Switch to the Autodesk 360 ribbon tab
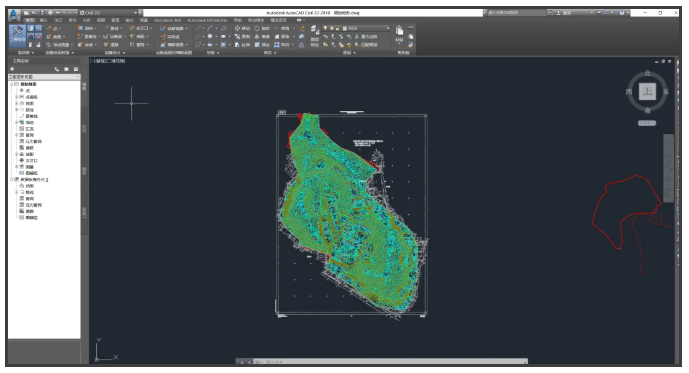This screenshot has height=373, width=689. 167,20
